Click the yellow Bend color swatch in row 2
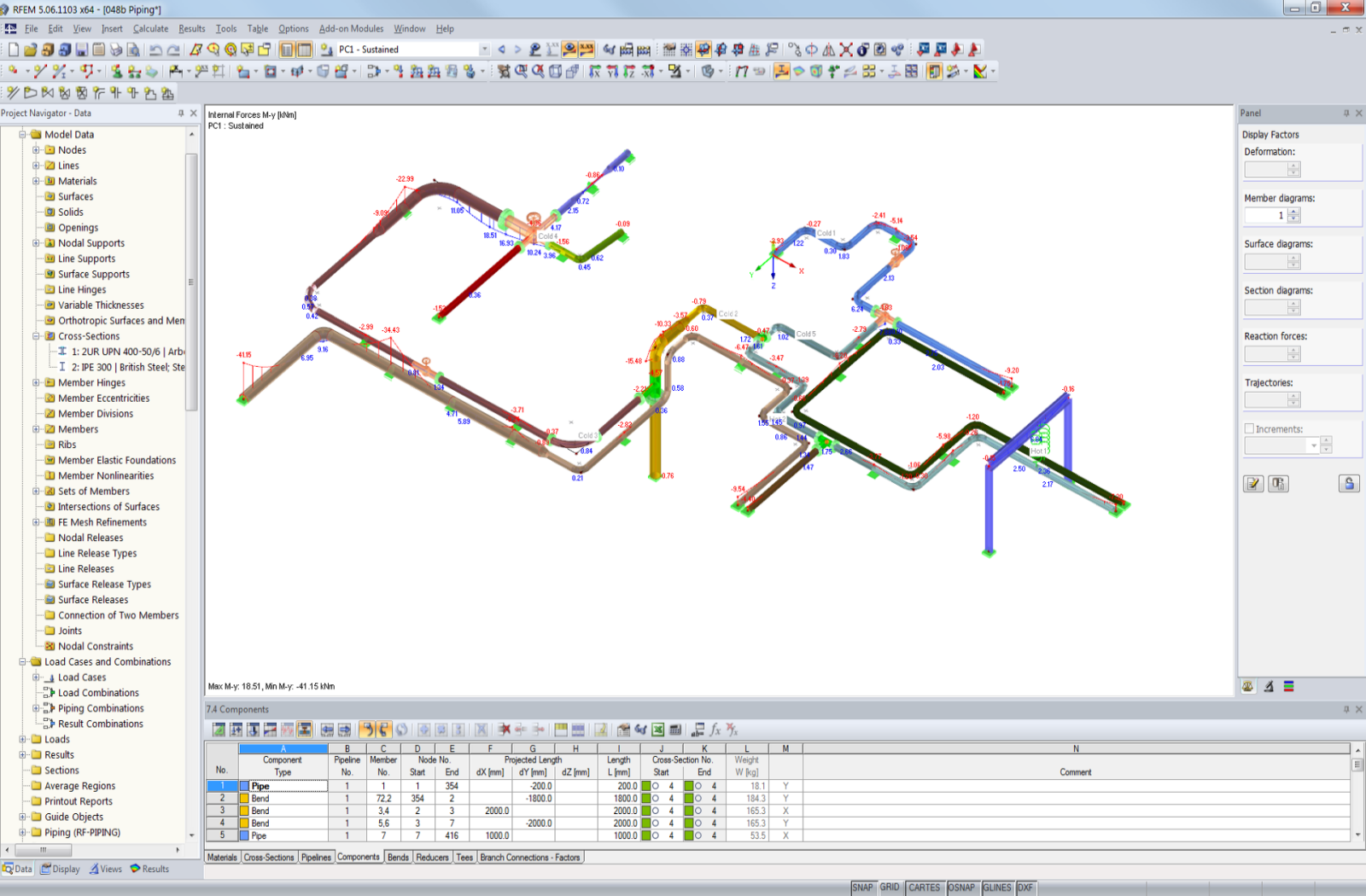 (244, 799)
